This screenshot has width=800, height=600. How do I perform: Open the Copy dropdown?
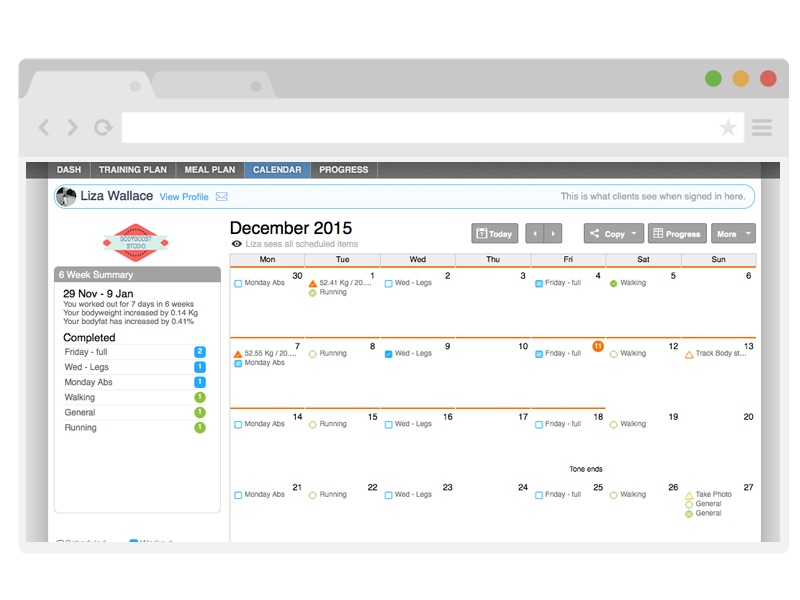[614, 234]
